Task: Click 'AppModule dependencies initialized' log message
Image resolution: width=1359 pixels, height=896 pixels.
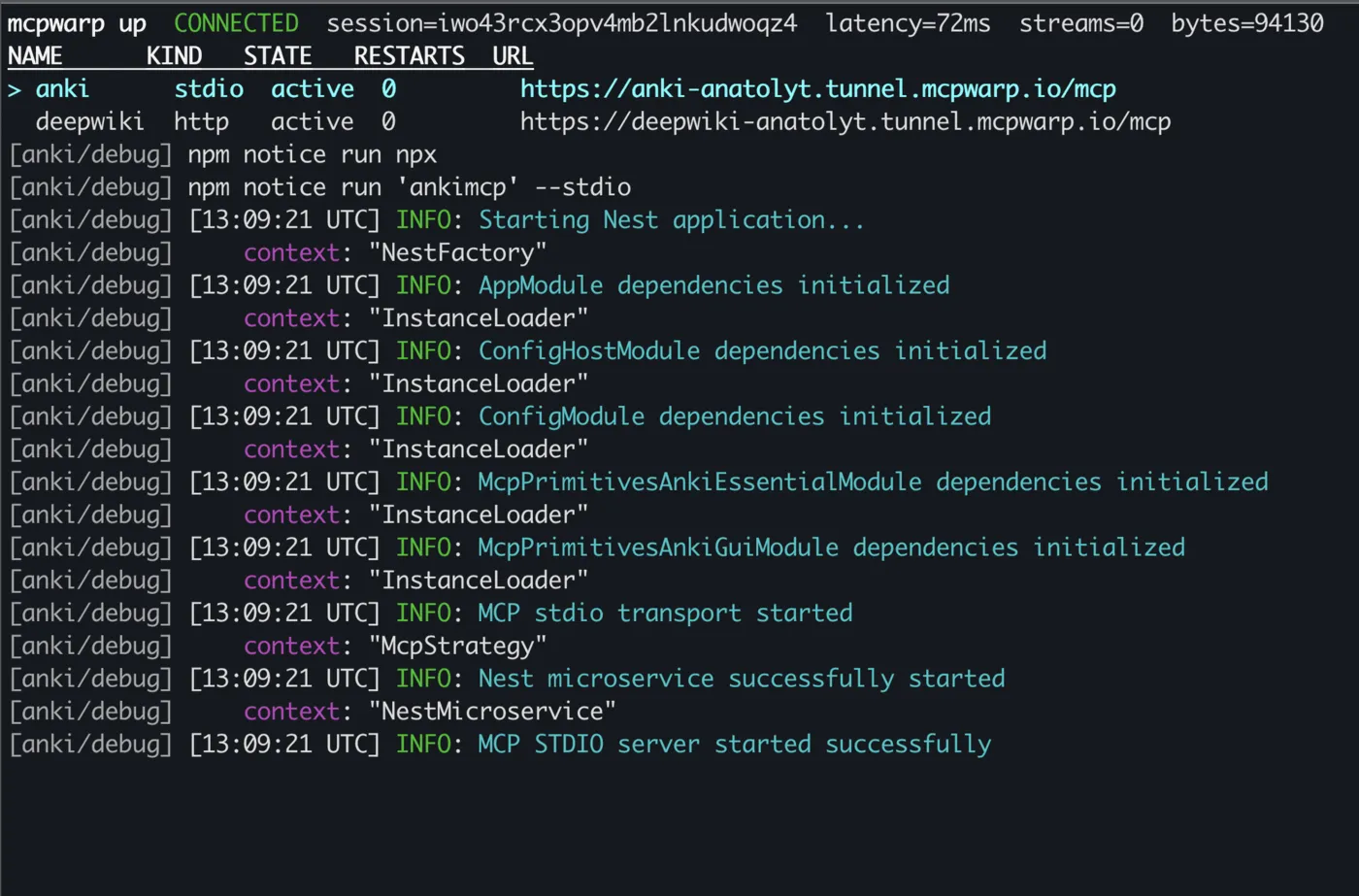Action: click(714, 285)
